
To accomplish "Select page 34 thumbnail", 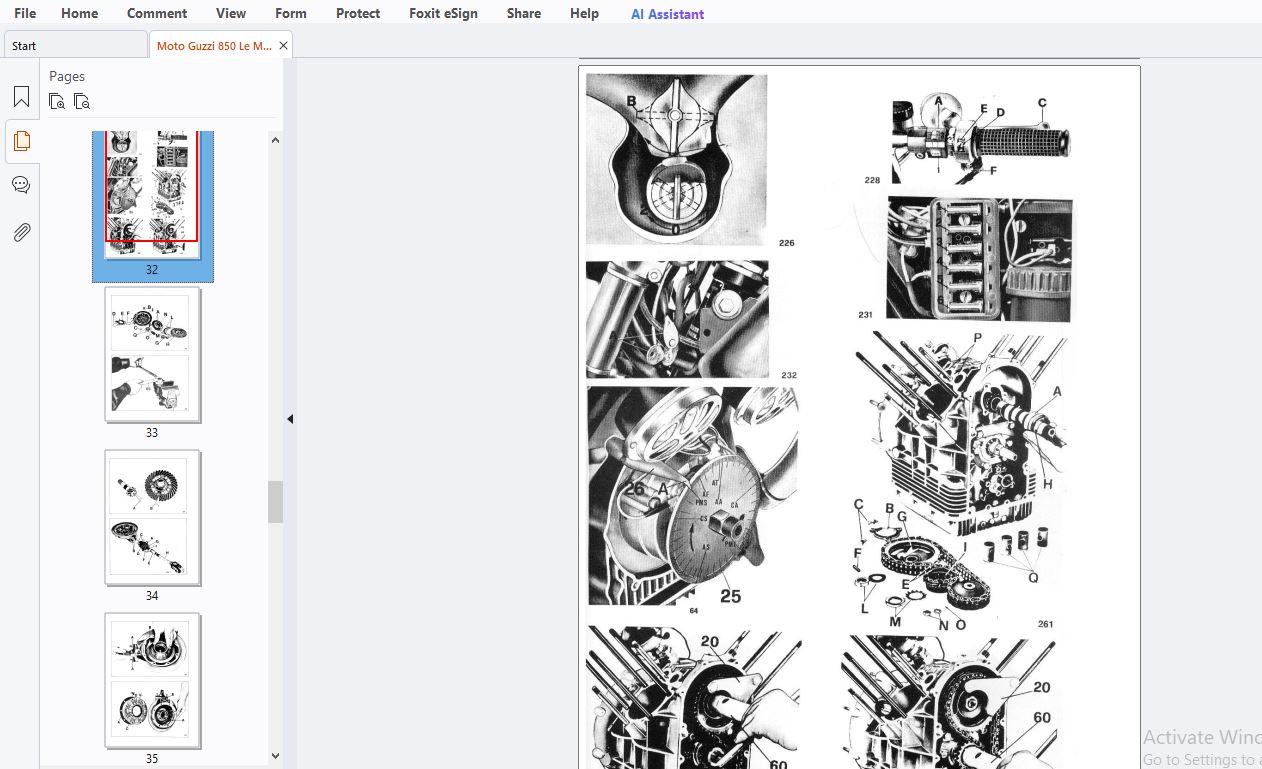I will (152, 517).
